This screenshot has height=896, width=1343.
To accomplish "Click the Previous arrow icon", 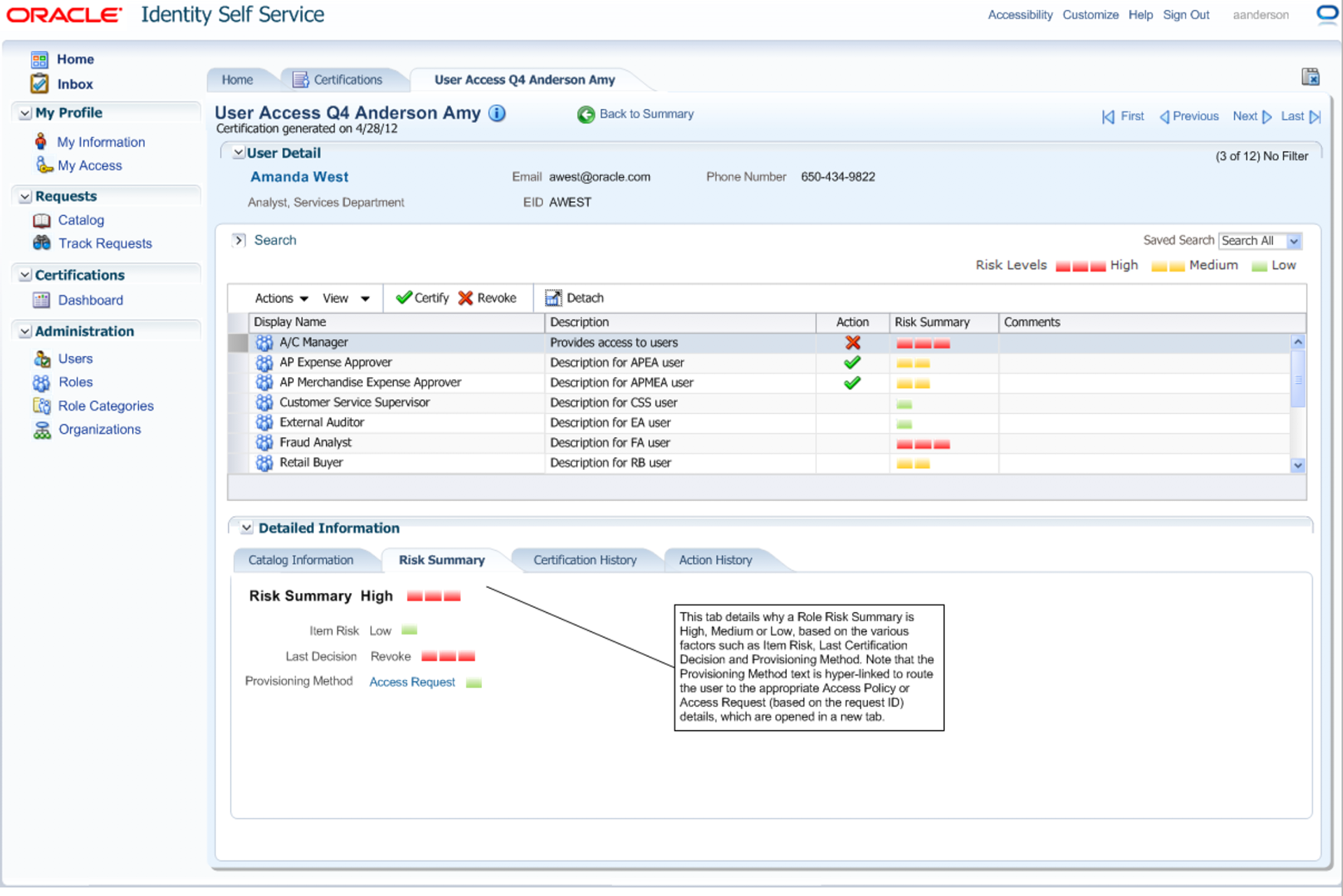I will pos(1165,117).
